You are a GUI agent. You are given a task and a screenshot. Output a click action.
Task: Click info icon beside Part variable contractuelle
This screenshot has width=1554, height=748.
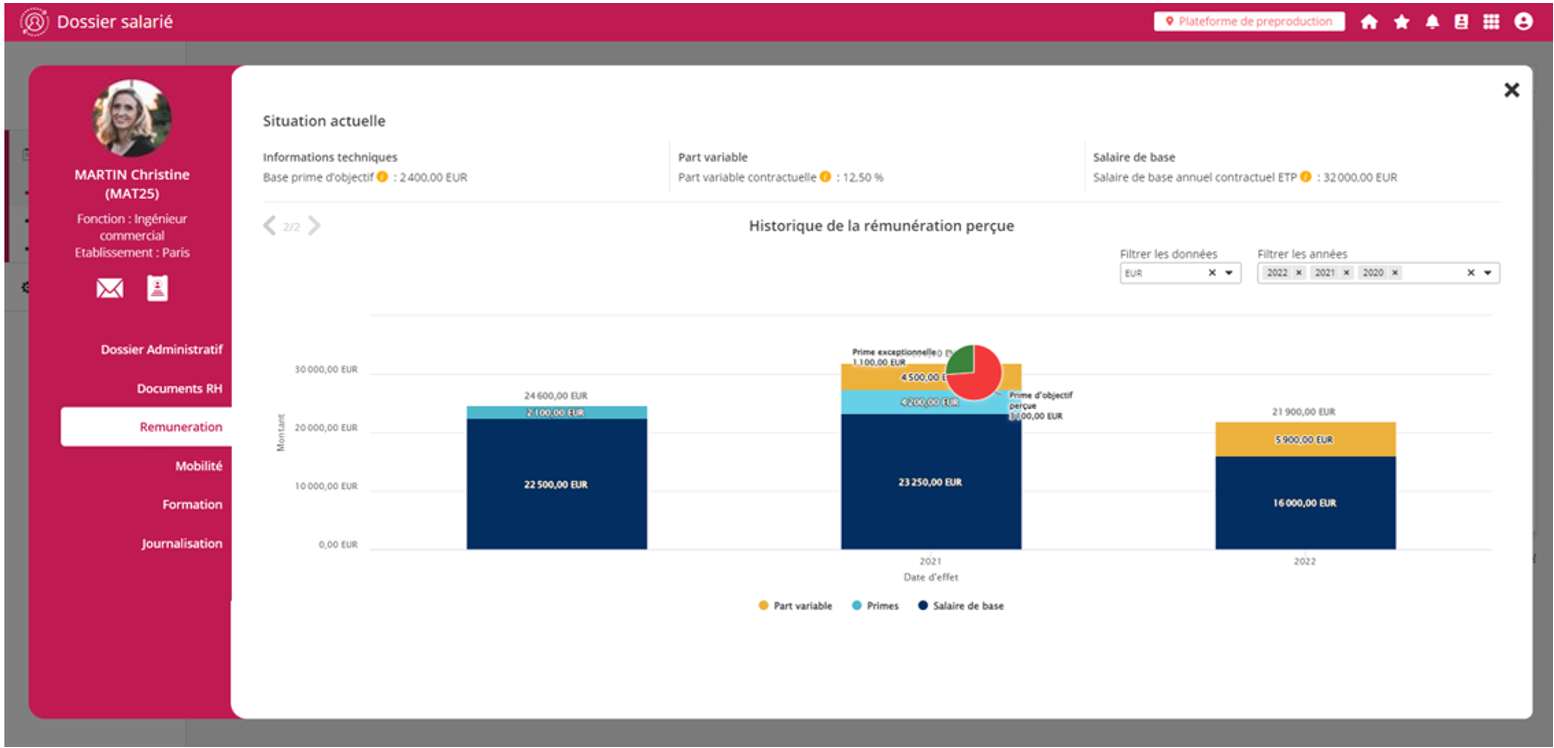(825, 177)
